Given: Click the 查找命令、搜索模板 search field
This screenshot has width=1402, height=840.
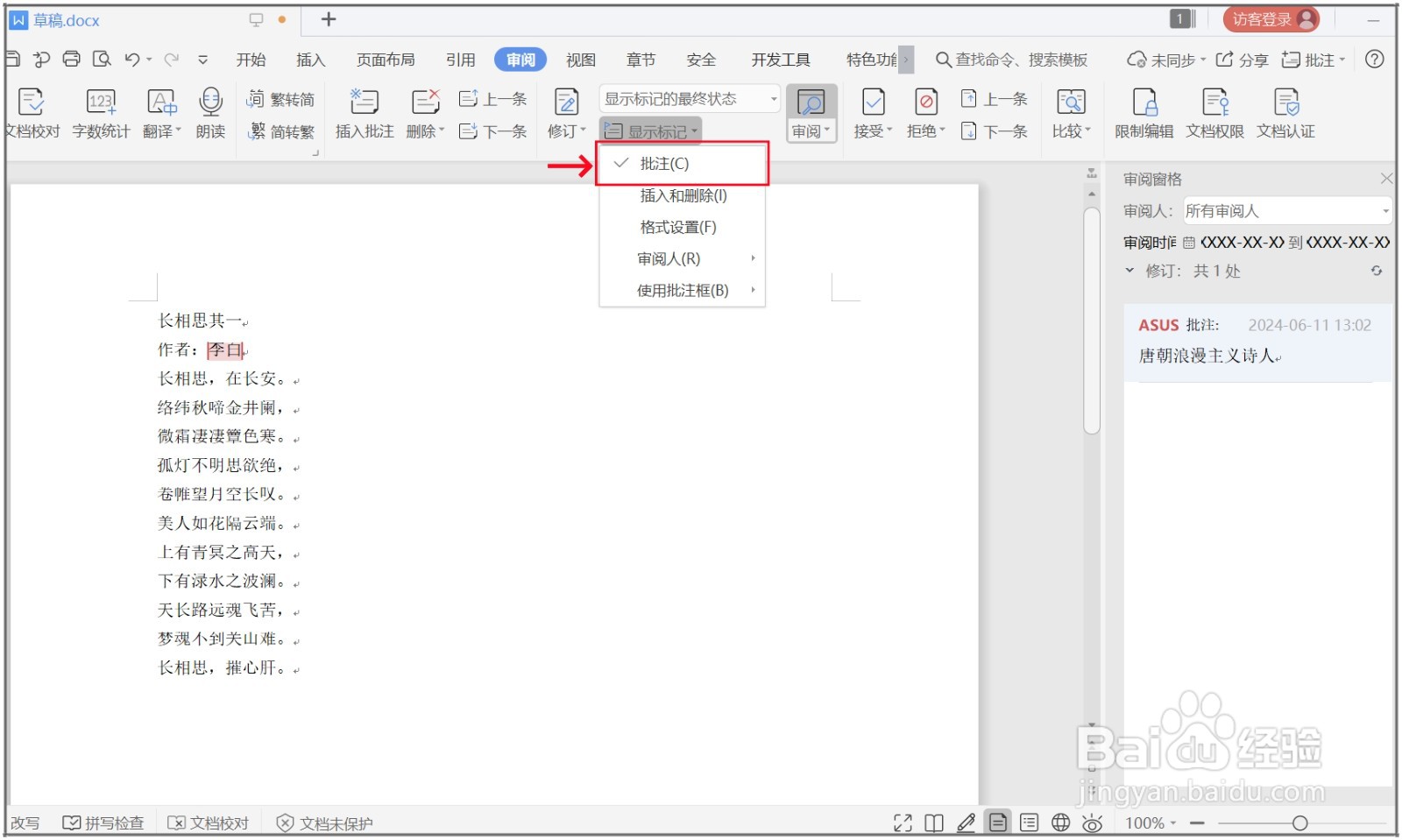Looking at the screenshot, I should click(1012, 60).
